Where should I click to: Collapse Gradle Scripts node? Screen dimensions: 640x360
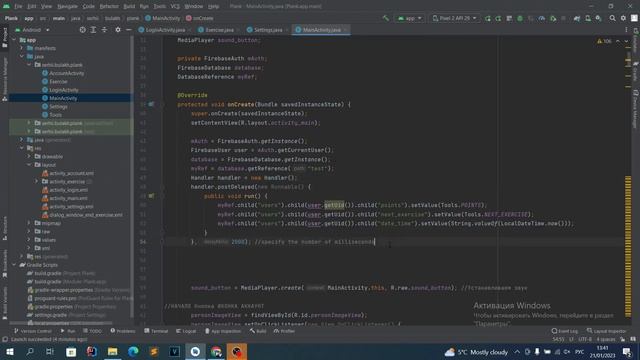pyautogui.click(x=14, y=265)
